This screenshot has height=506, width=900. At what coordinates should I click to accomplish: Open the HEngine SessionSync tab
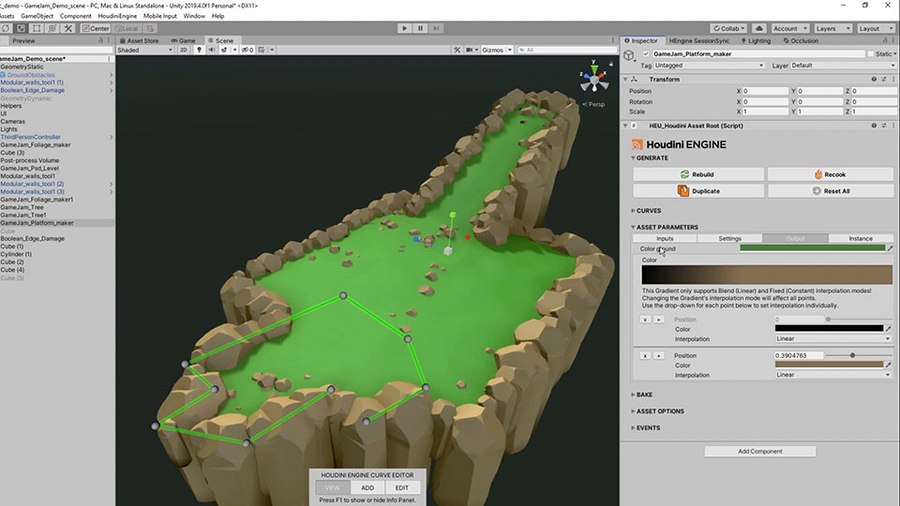tap(699, 41)
